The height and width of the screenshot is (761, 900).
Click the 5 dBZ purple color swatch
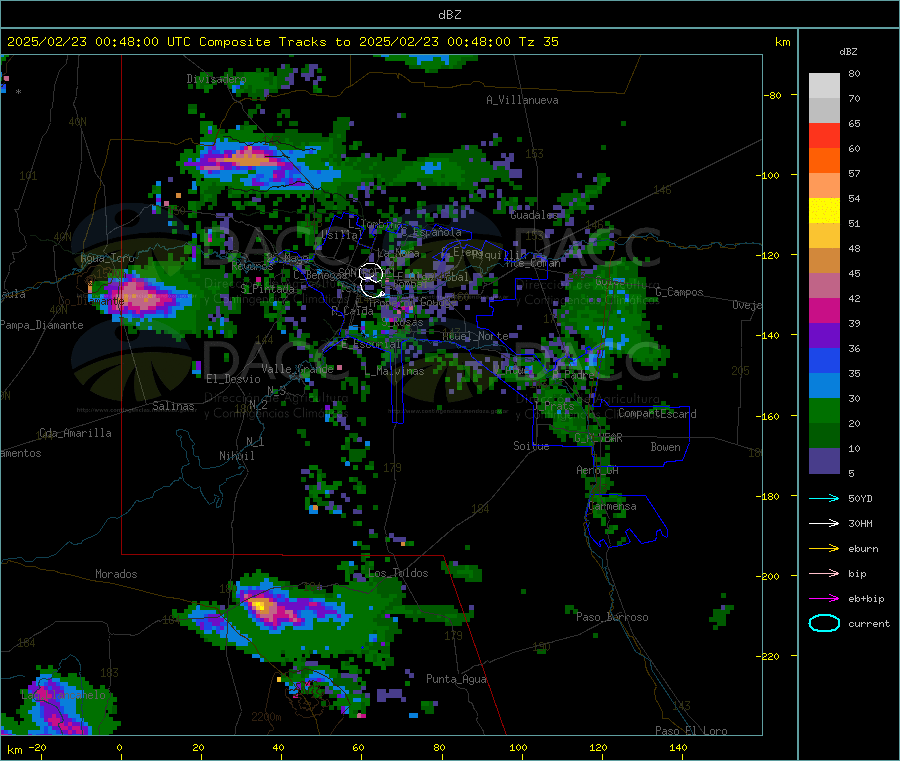tap(824, 461)
